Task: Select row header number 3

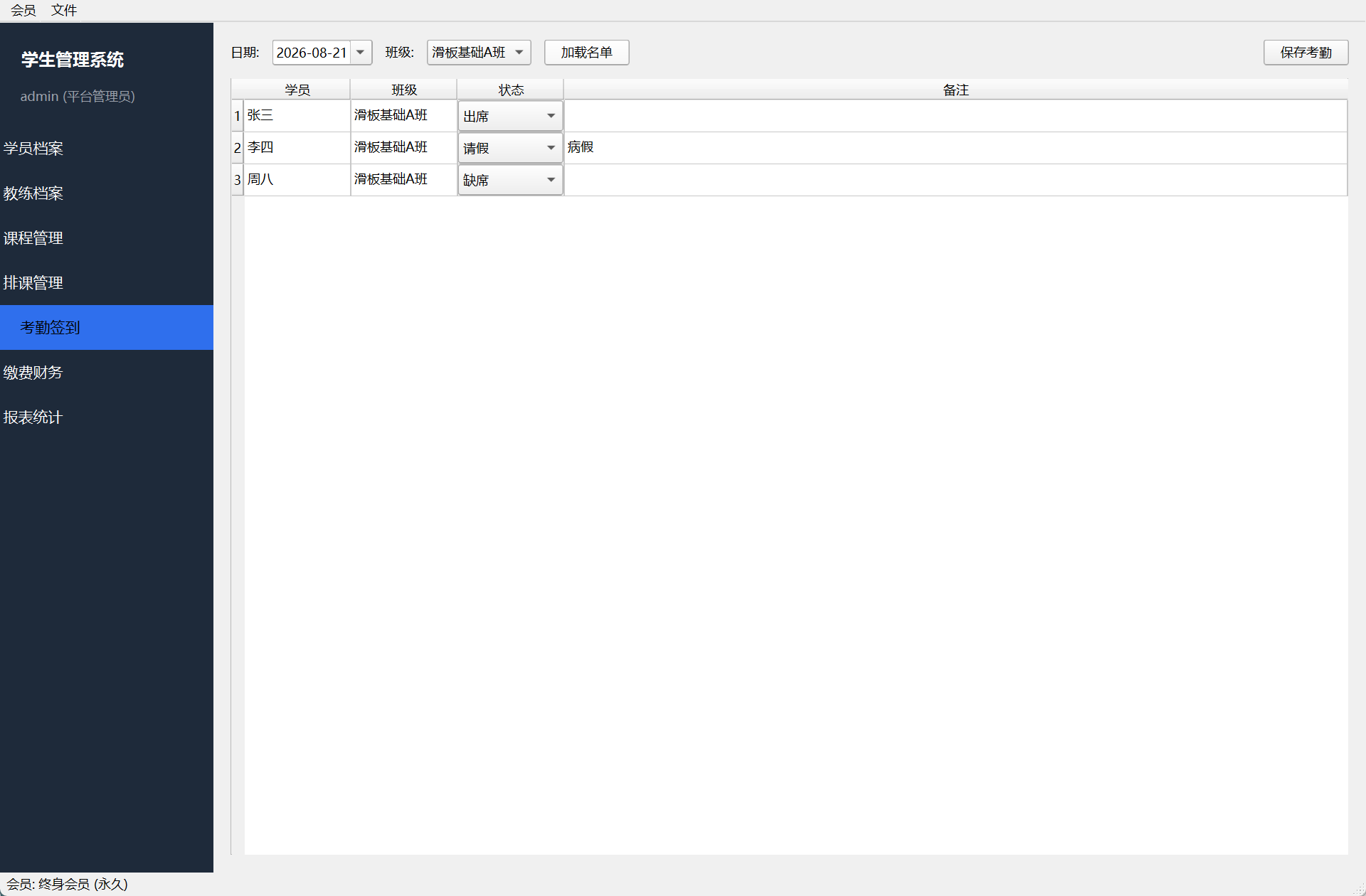Action: click(238, 180)
